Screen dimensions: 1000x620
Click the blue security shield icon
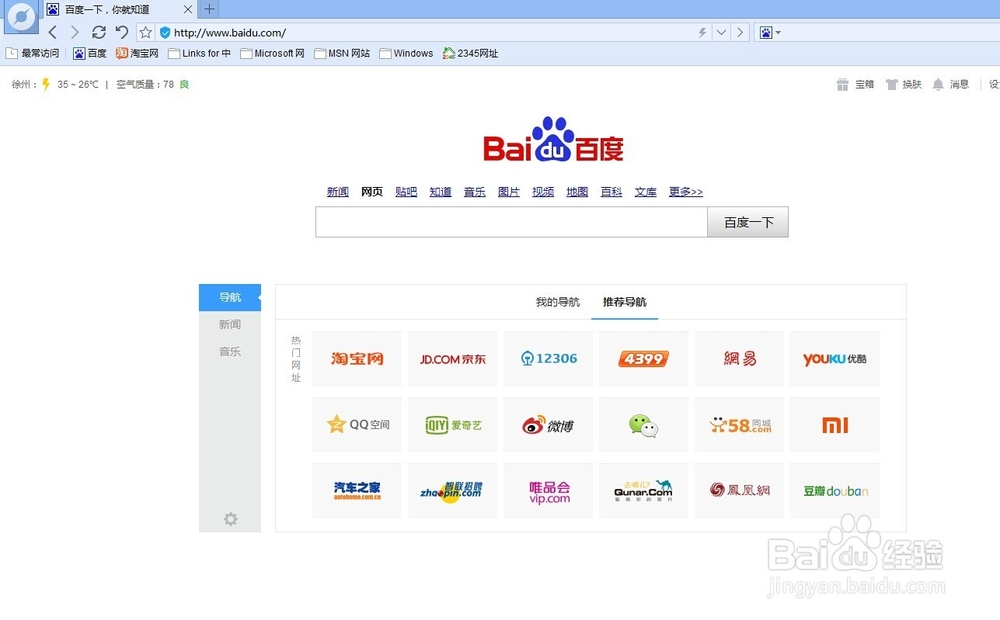coord(165,33)
